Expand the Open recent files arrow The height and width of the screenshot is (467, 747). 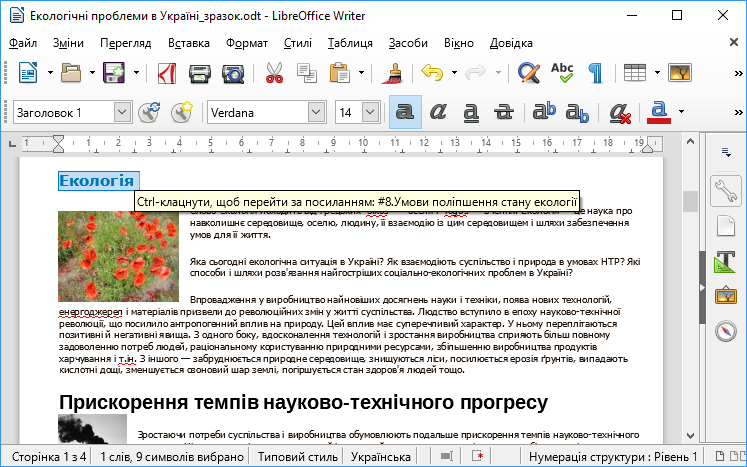[x=92, y=73]
